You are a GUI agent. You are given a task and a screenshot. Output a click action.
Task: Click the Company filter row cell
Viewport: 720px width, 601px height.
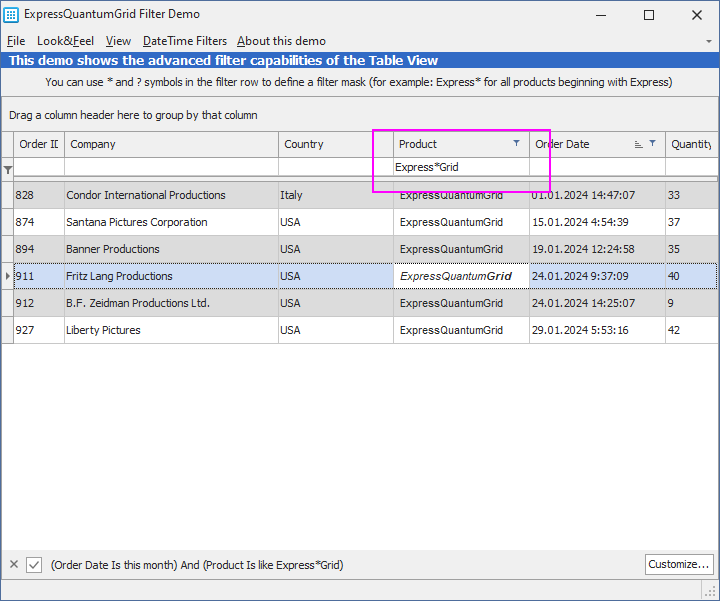[171, 167]
